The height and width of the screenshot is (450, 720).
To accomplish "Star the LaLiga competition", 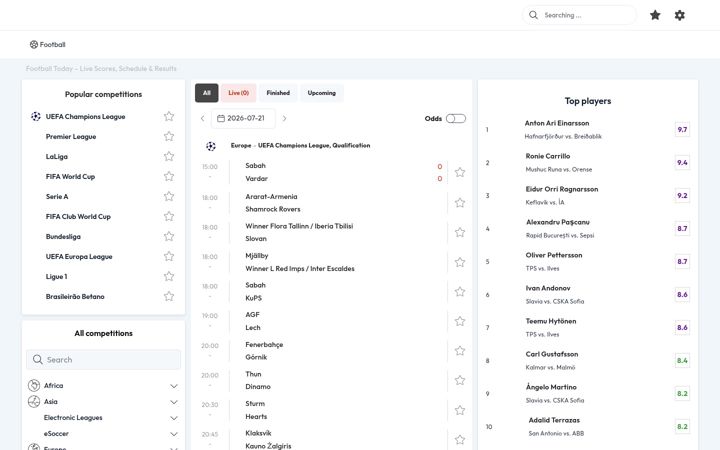I will point(169,156).
